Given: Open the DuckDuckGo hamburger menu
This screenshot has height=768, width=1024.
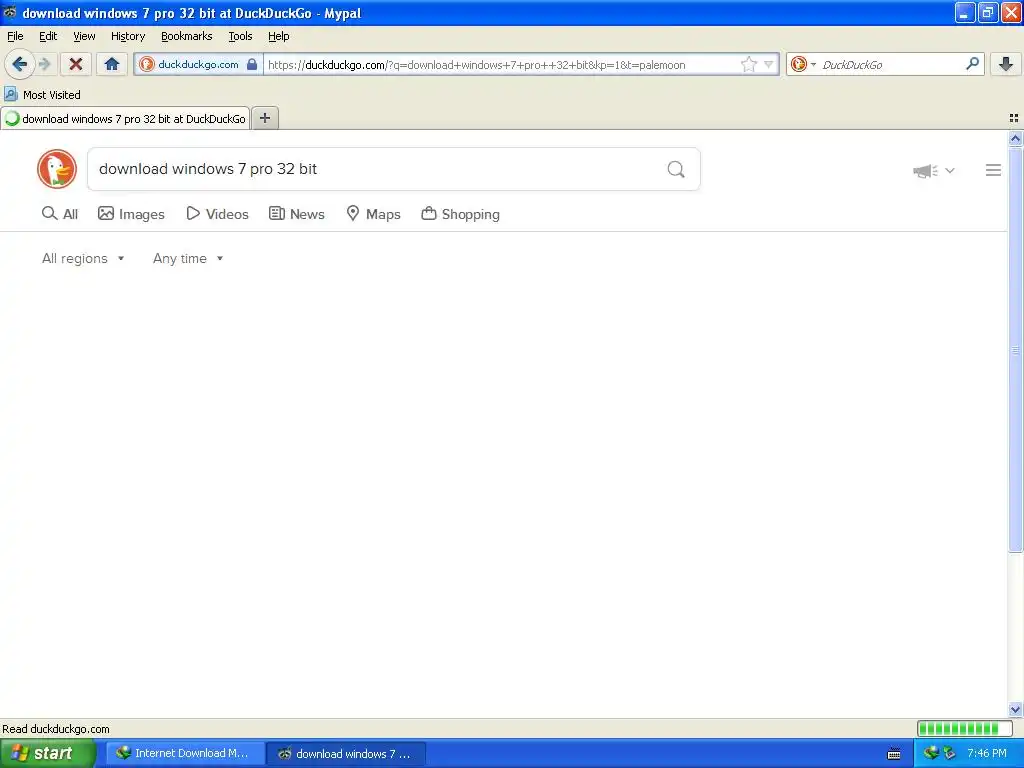Looking at the screenshot, I should tap(993, 170).
